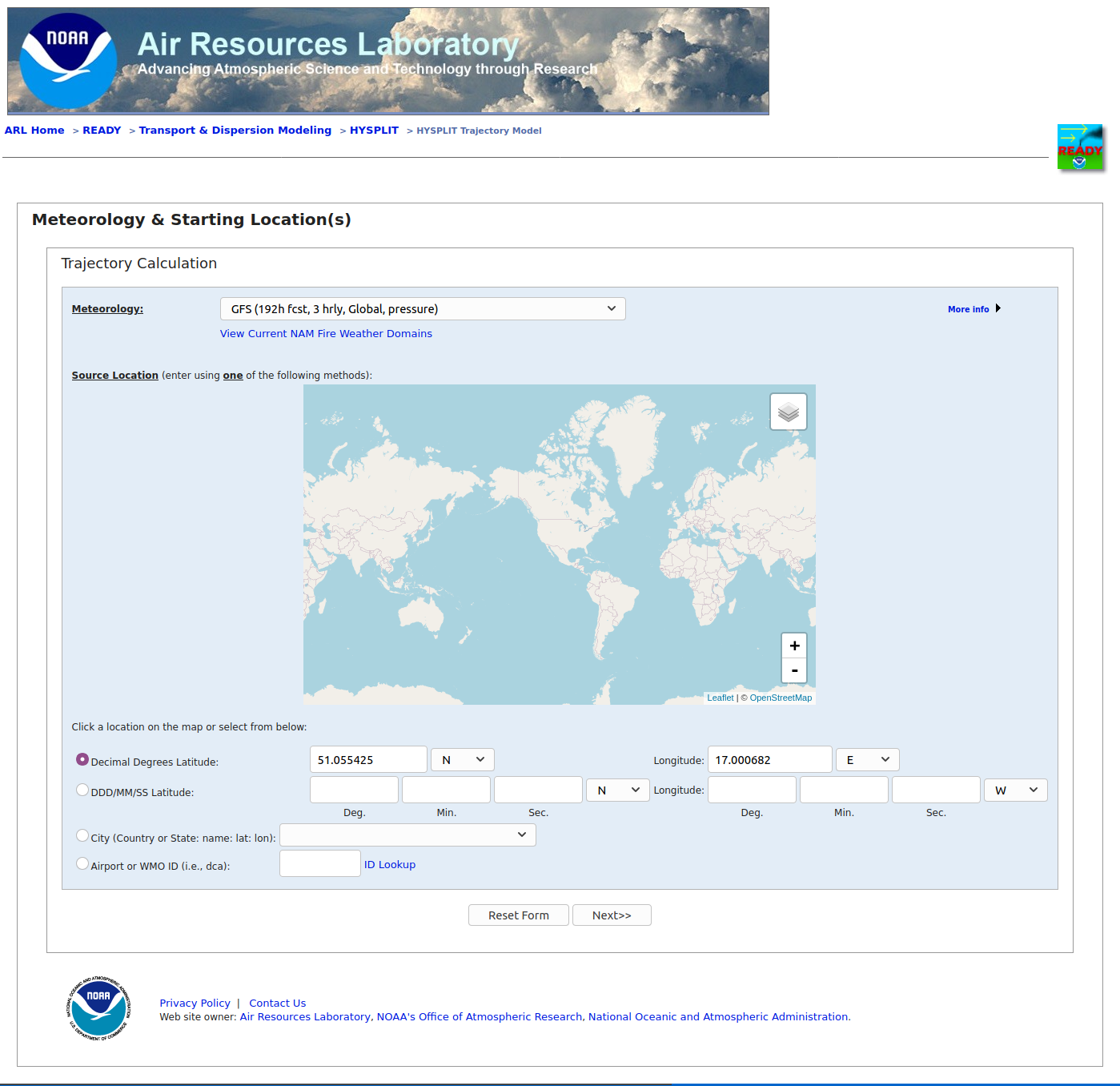Go to READY breadcrumb link
The image size is (1120, 1086).
pyautogui.click(x=102, y=130)
